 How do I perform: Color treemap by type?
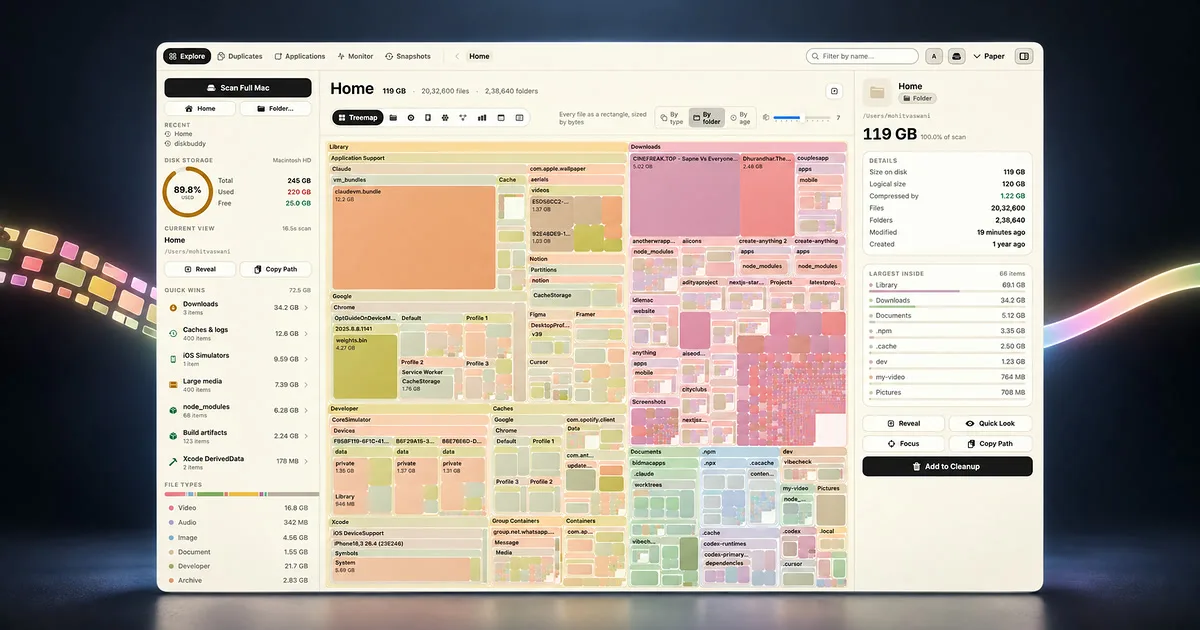coord(671,118)
